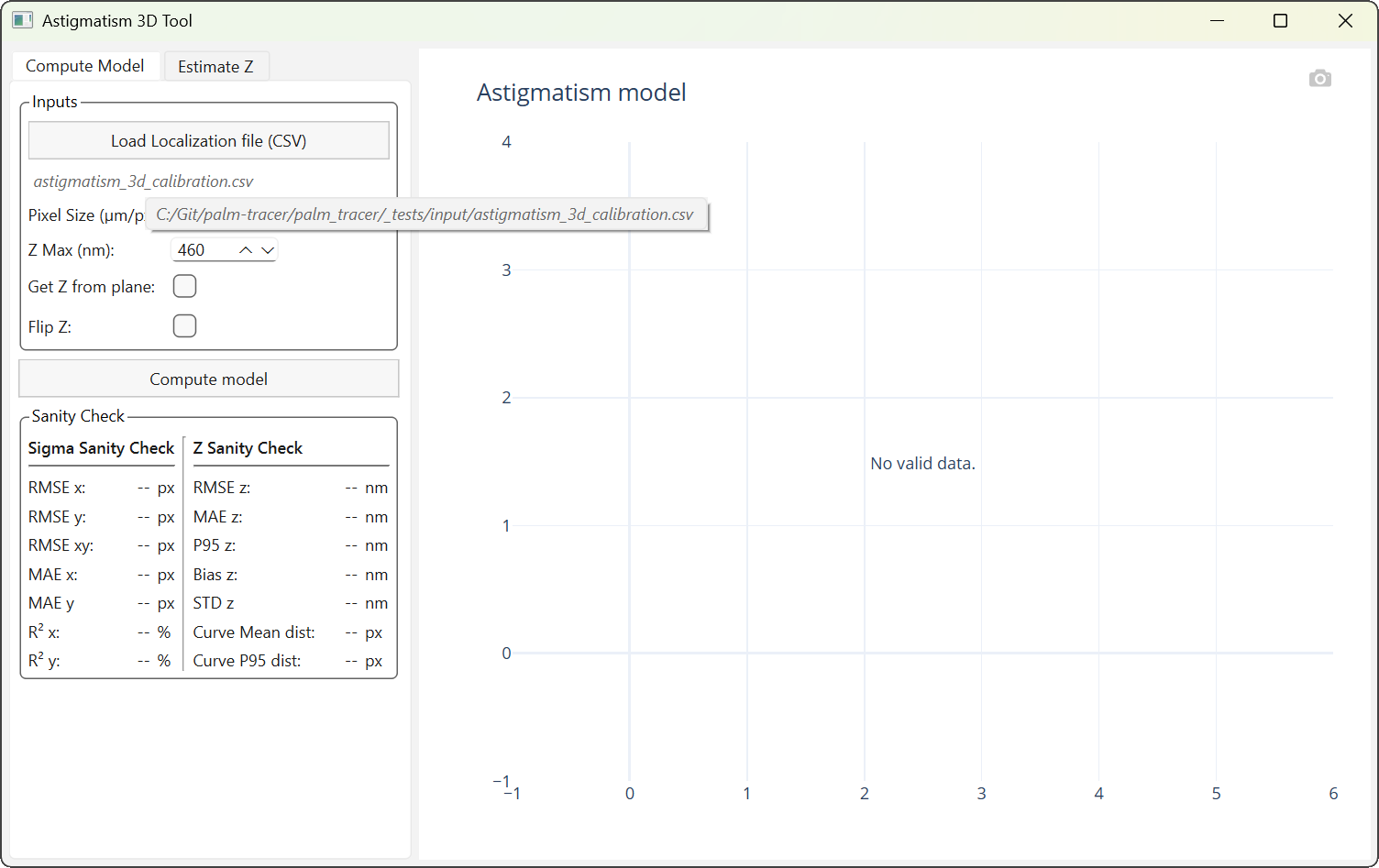Click the tooltip showing the CSV file path
This screenshot has height=868, width=1379.
coord(427,214)
